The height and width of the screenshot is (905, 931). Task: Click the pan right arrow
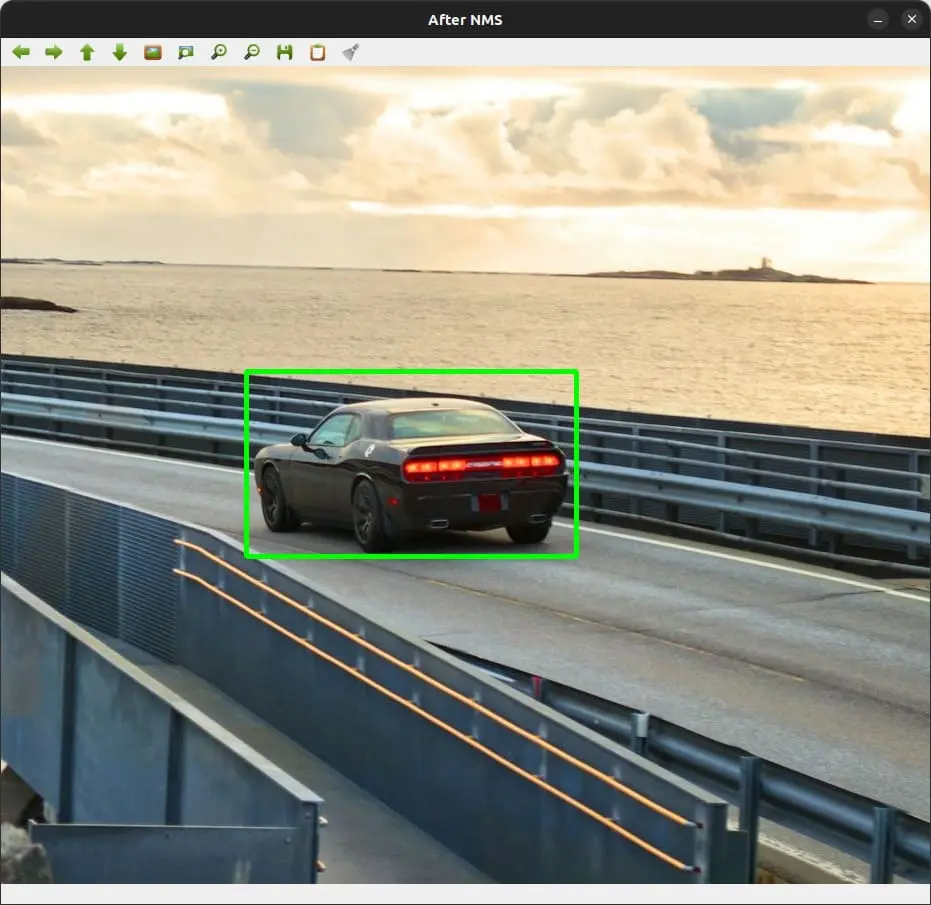tap(54, 52)
